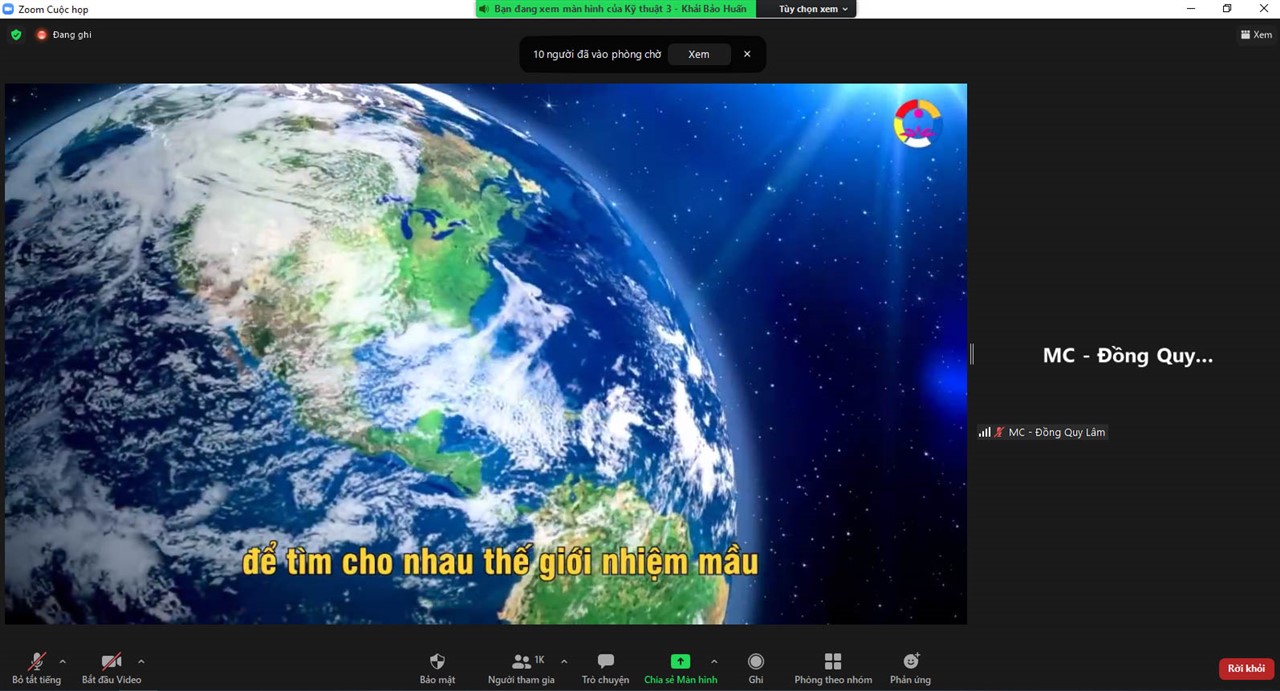This screenshot has height=691, width=1280.
Task: Open Phòng theo nhóm breakout rooms
Action: coord(833,669)
